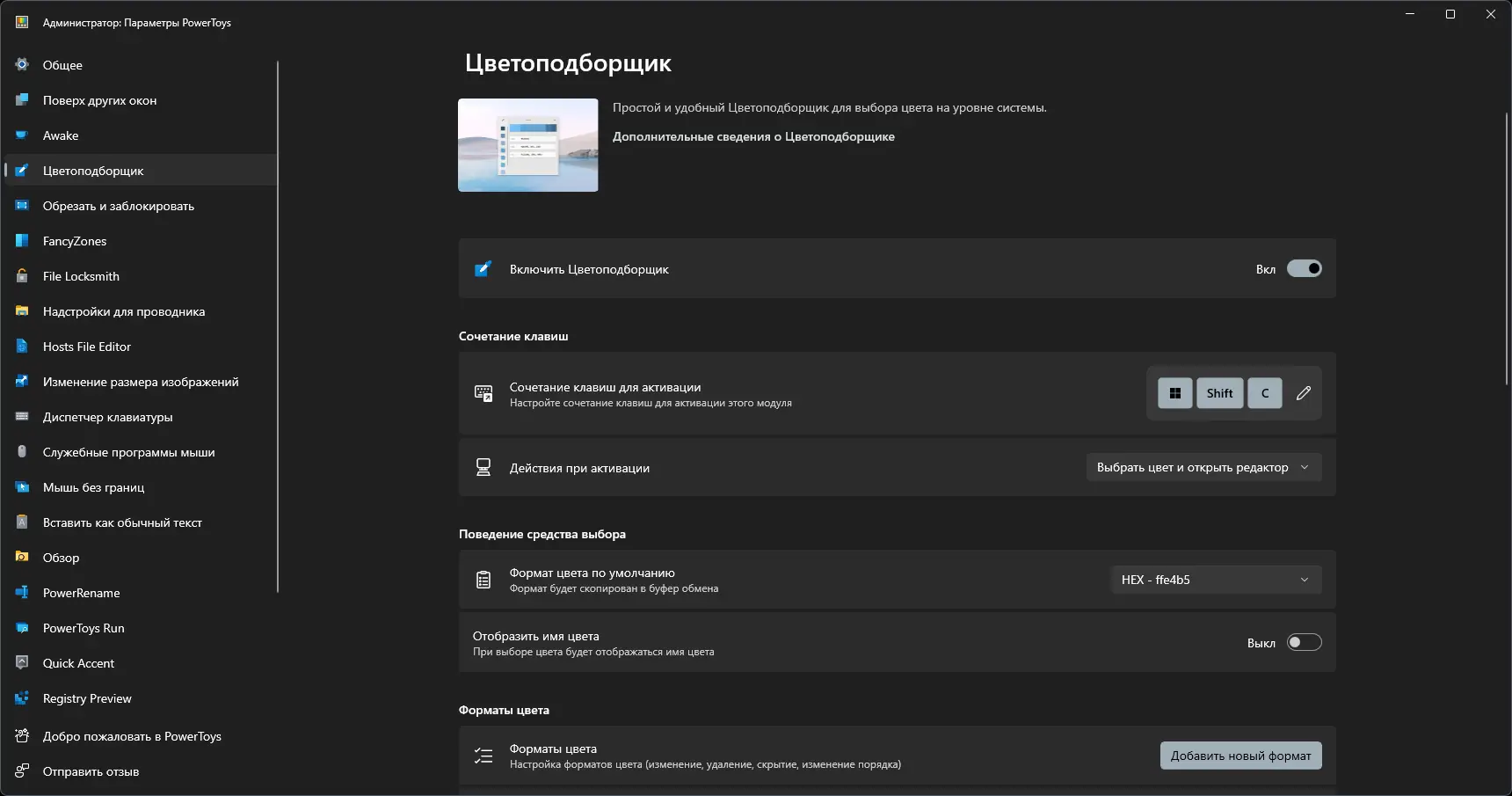Click the Цветоподборщик preview thumbnail image
This screenshot has width=1512, height=796.
527,145
